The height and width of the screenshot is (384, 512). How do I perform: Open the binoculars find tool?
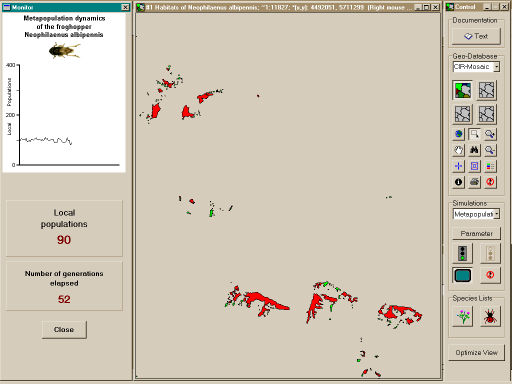(474, 150)
